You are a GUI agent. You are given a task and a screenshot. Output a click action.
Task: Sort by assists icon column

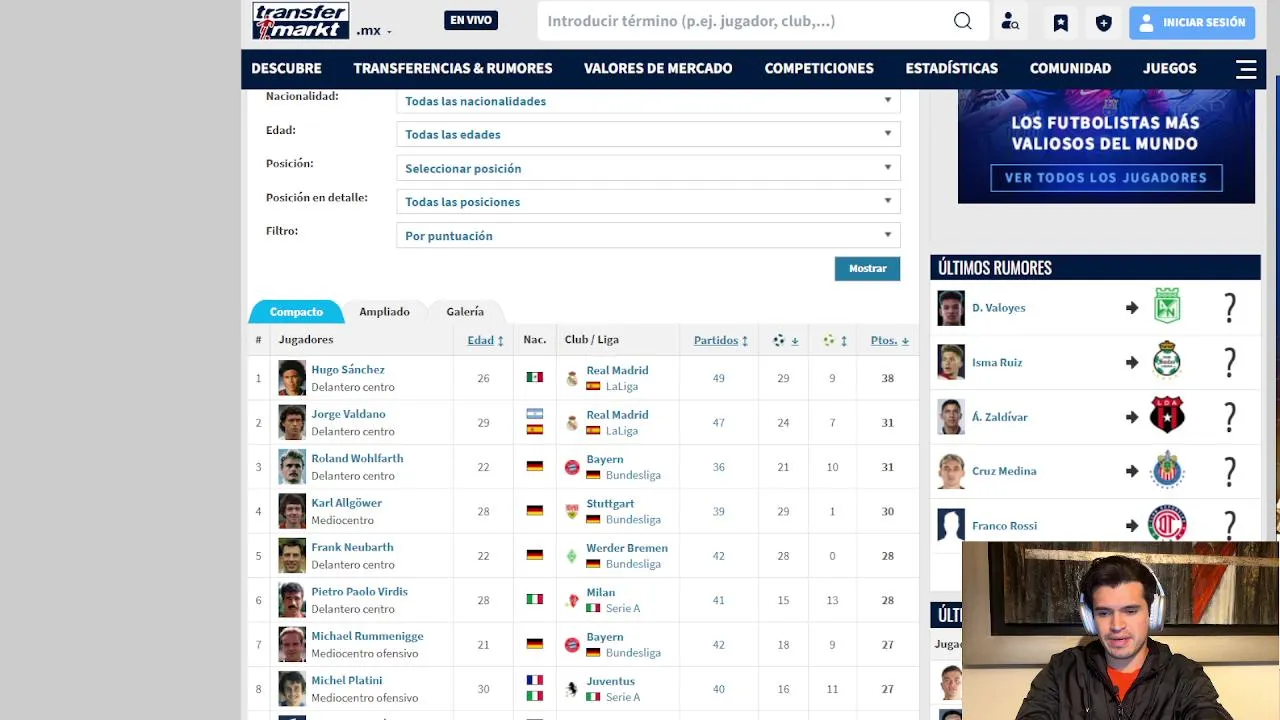tap(835, 341)
